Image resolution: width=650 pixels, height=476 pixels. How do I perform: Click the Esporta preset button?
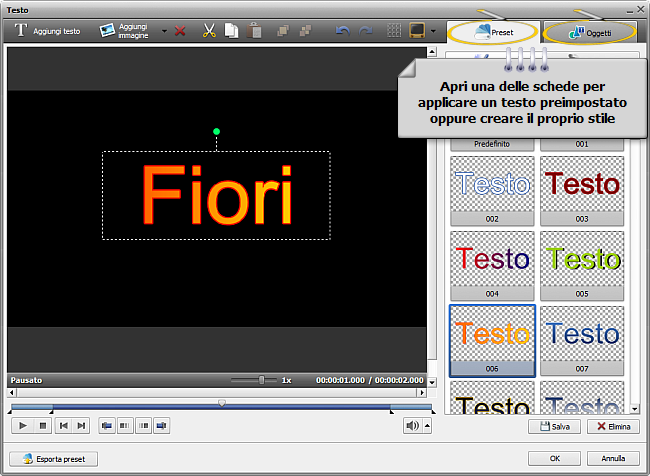55,459
